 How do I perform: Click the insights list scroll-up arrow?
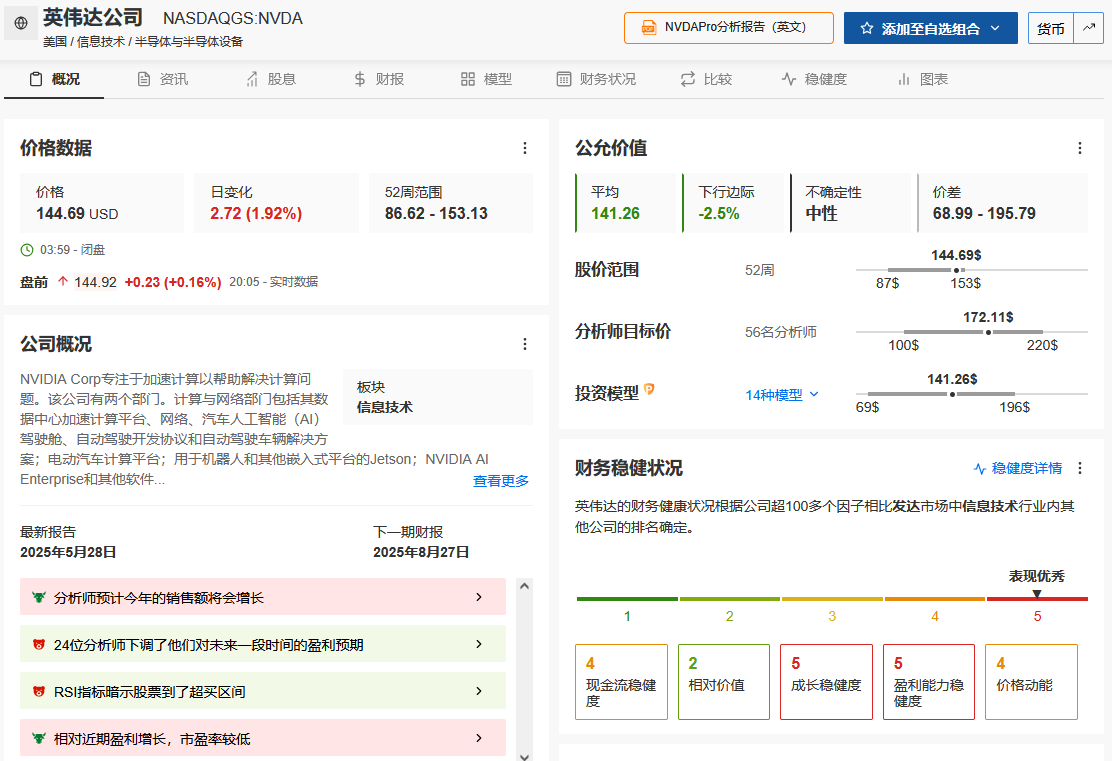(x=525, y=587)
